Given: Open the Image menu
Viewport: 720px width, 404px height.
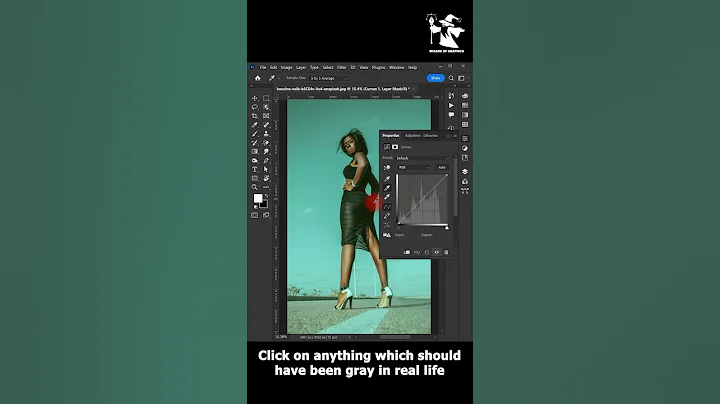Looking at the screenshot, I should coord(287,67).
